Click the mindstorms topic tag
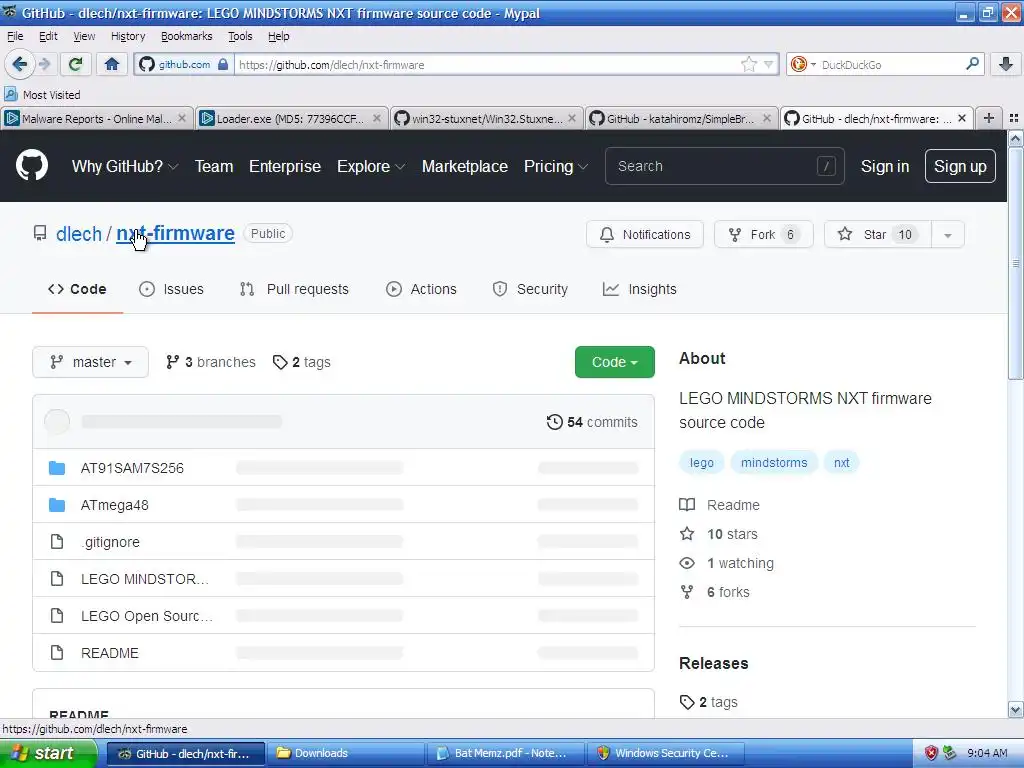This screenshot has width=1024, height=768. [x=774, y=462]
